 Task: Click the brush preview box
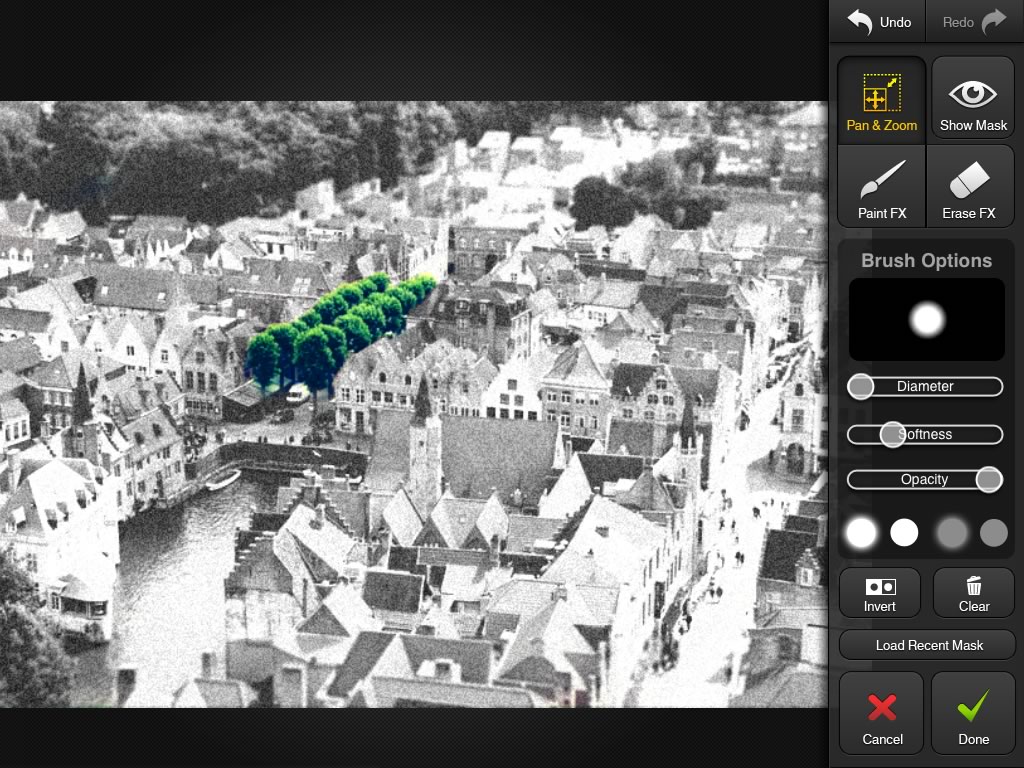click(926, 320)
